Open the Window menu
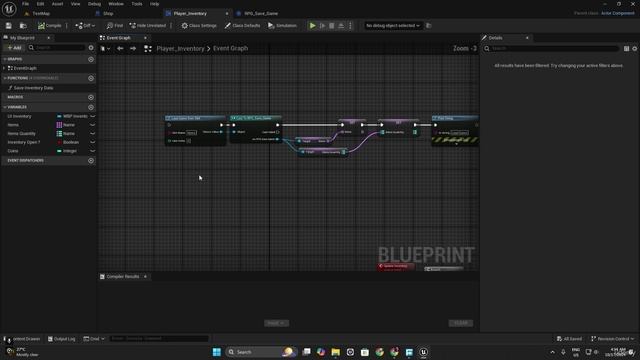The height and width of the screenshot is (360, 640). 116,4
